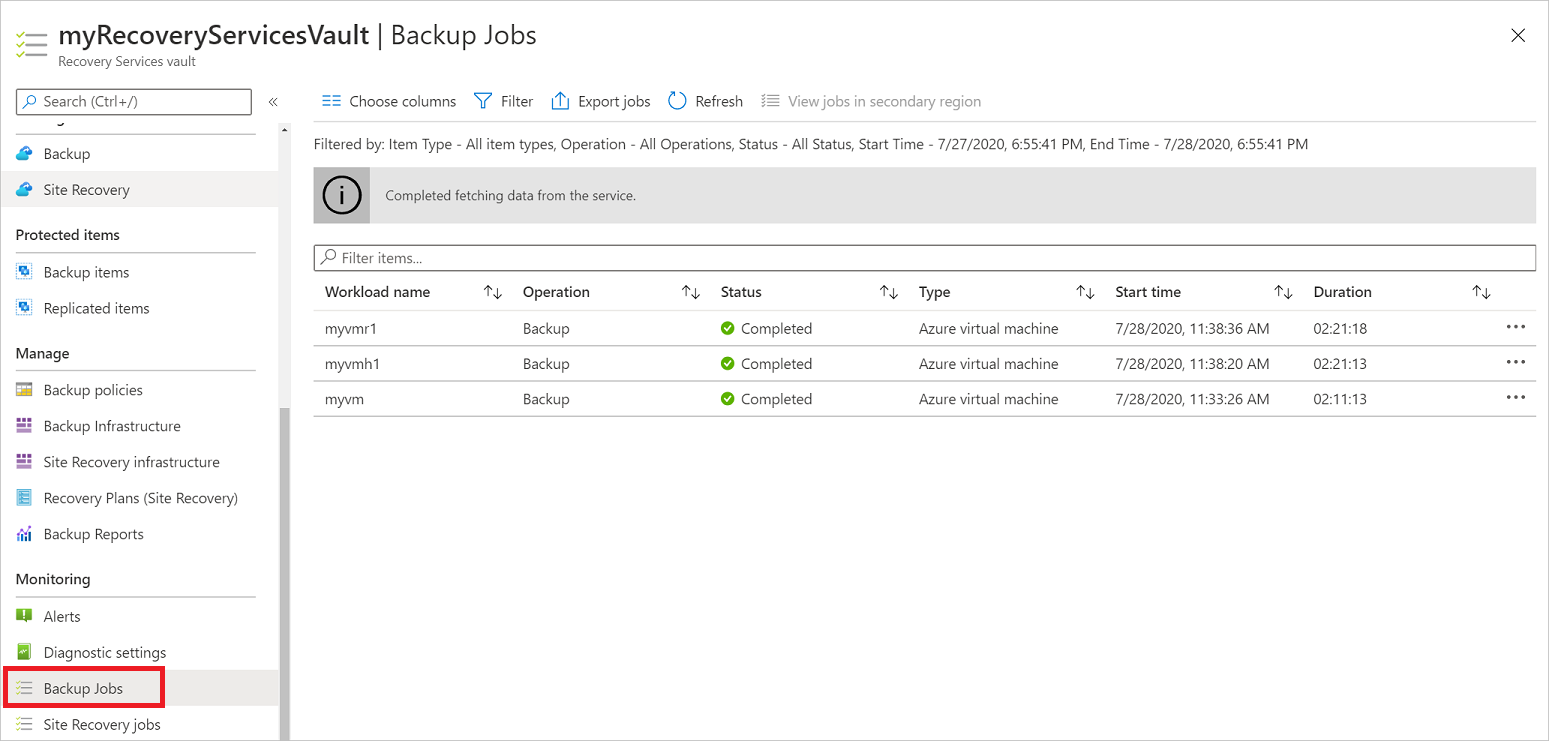The width and height of the screenshot is (1549, 741).
Task: Refresh the backup jobs list
Action: coord(705,100)
